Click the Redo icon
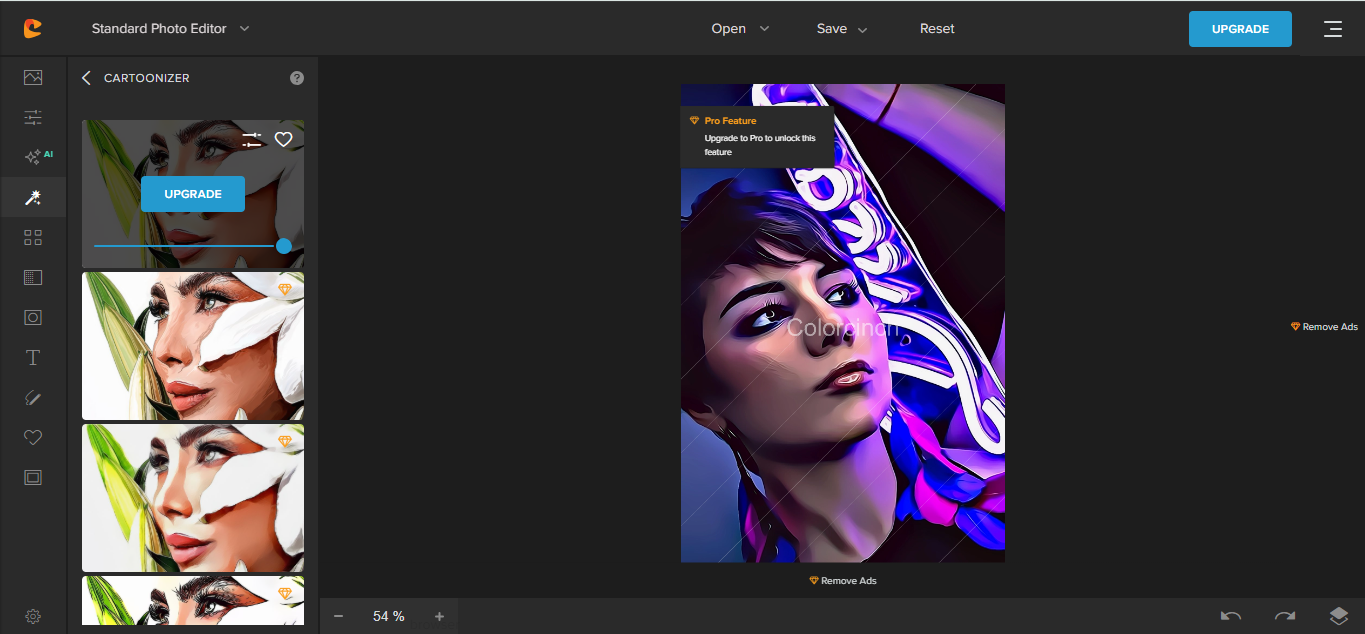This screenshot has height=634, width=1365. tap(1284, 617)
